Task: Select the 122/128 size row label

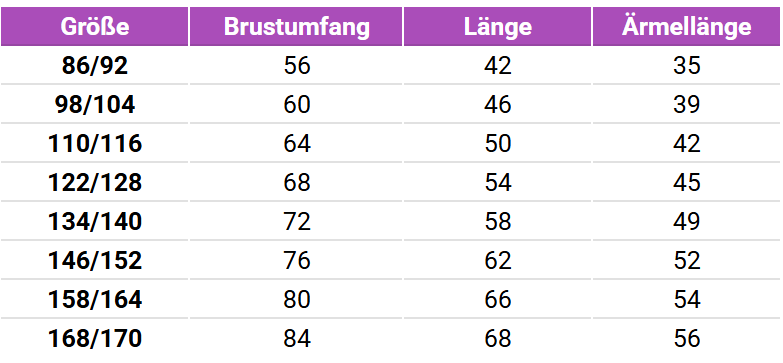Action: [95, 183]
